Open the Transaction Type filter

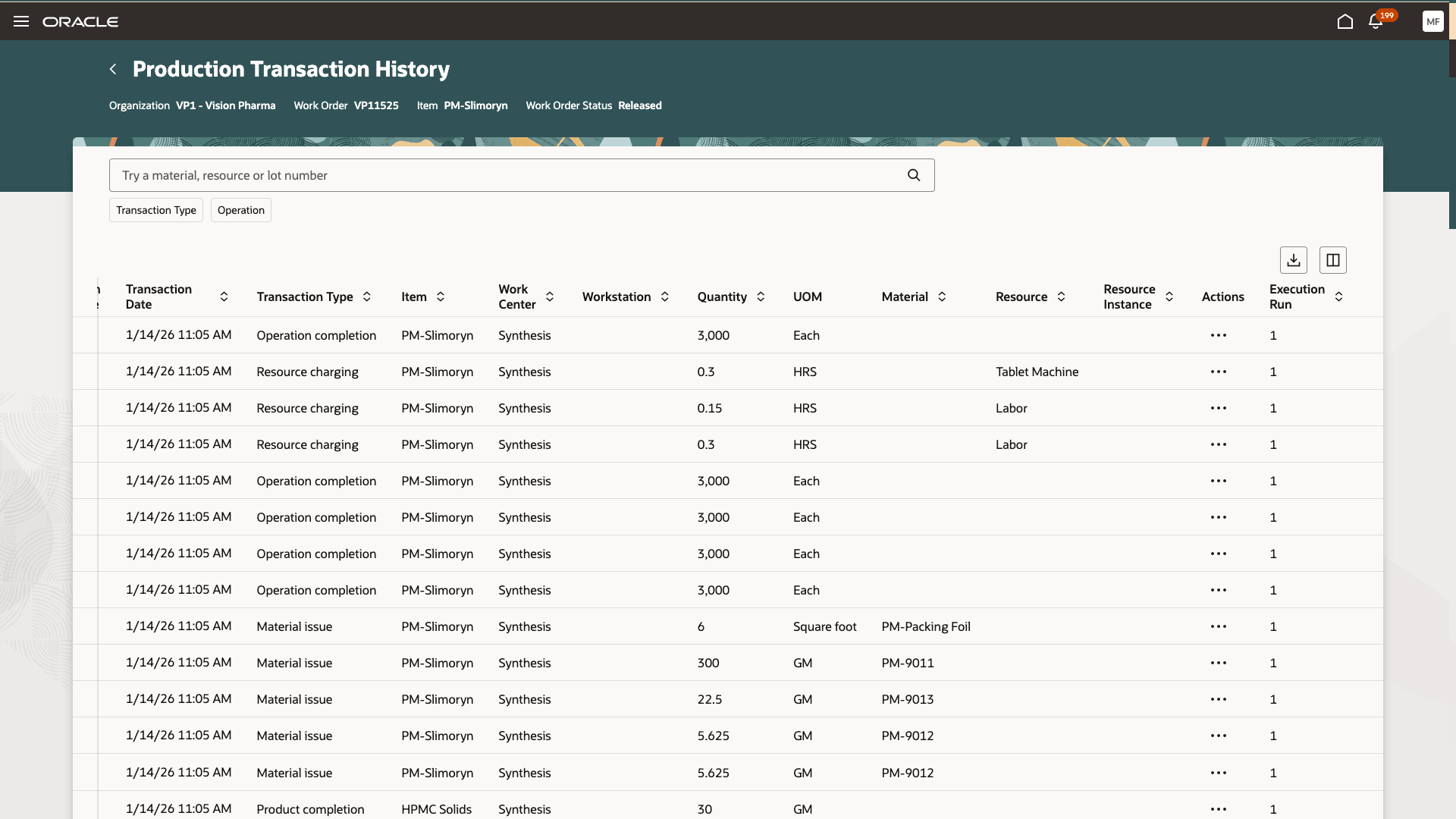point(155,210)
